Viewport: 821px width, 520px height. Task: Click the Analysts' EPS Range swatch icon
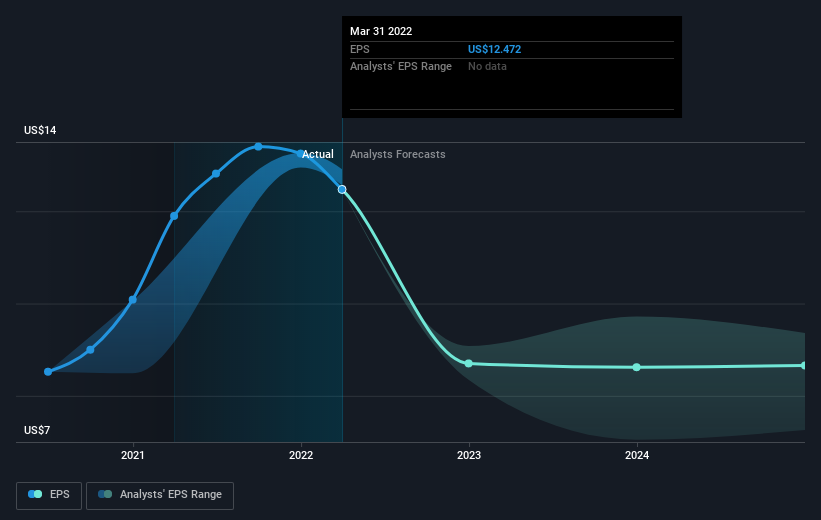(x=105, y=494)
